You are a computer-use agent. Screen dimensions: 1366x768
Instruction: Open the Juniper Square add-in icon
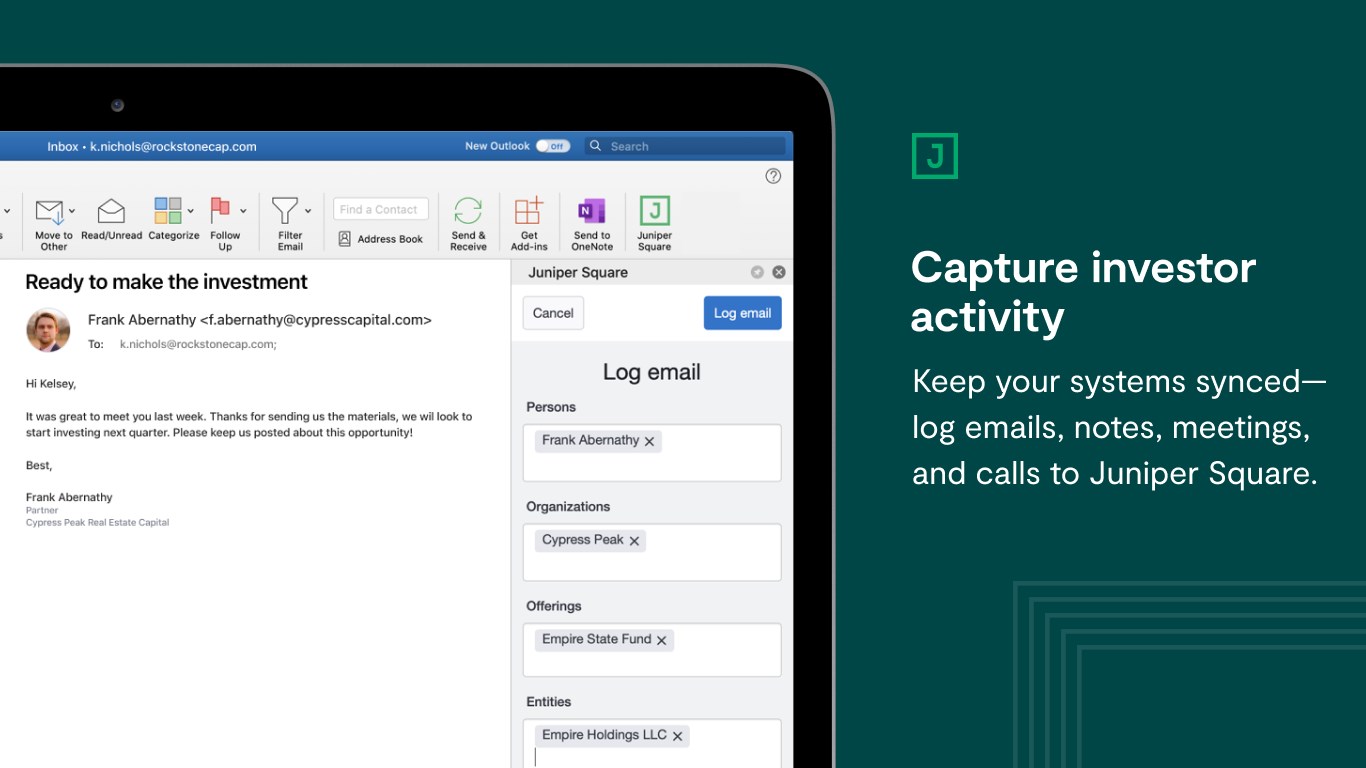click(655, 211)
